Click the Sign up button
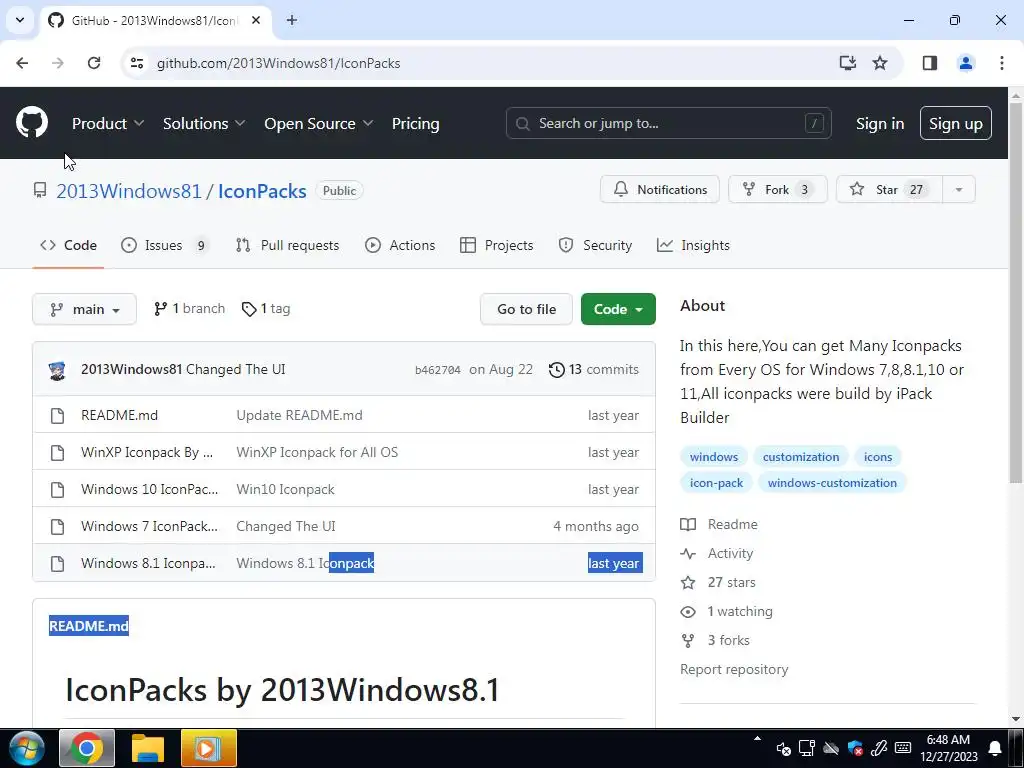 click(955, 123)
